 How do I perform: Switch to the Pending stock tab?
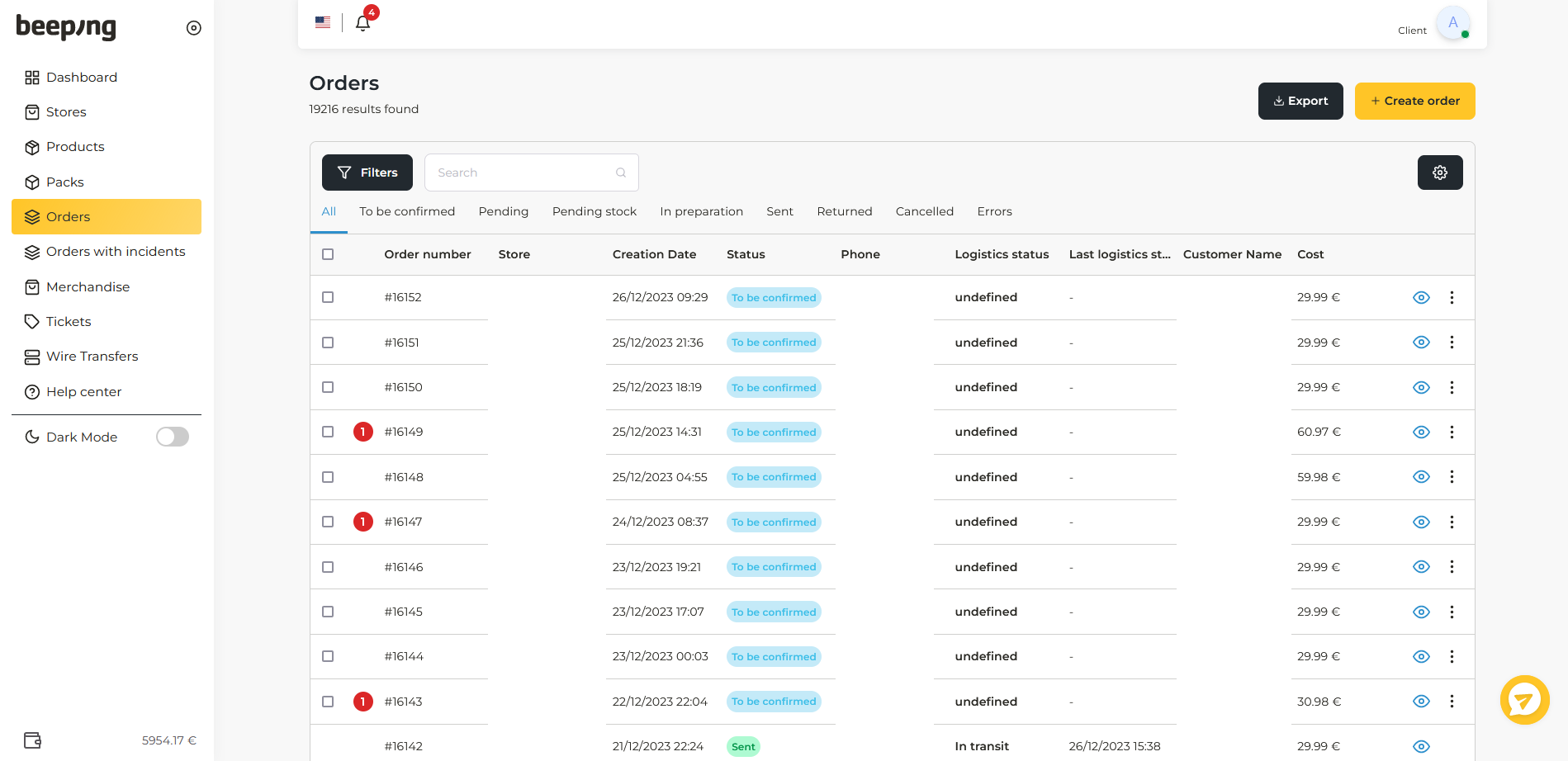coord(594,211)
